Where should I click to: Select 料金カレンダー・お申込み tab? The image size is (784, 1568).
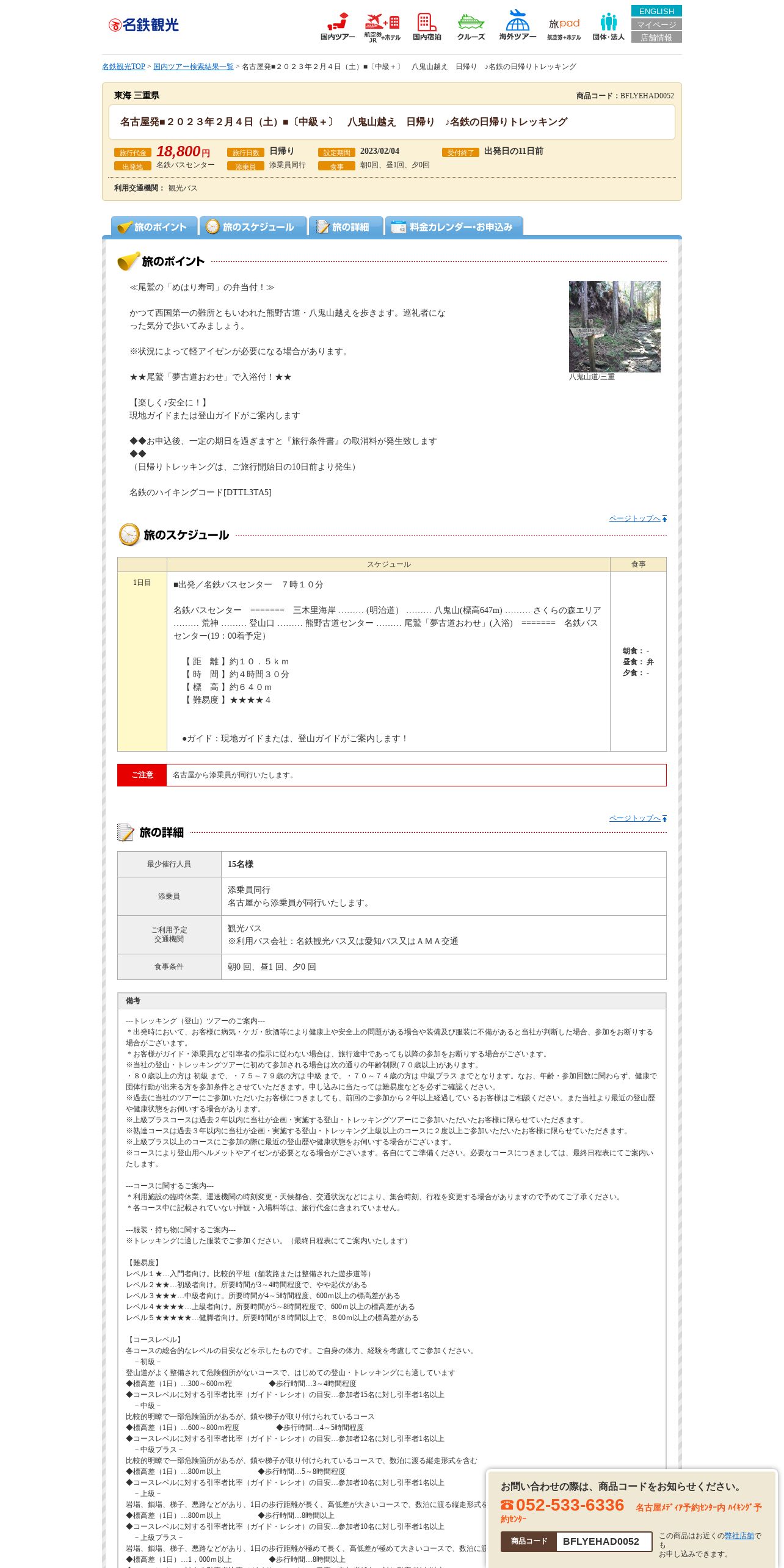click(x=454, y=227)
